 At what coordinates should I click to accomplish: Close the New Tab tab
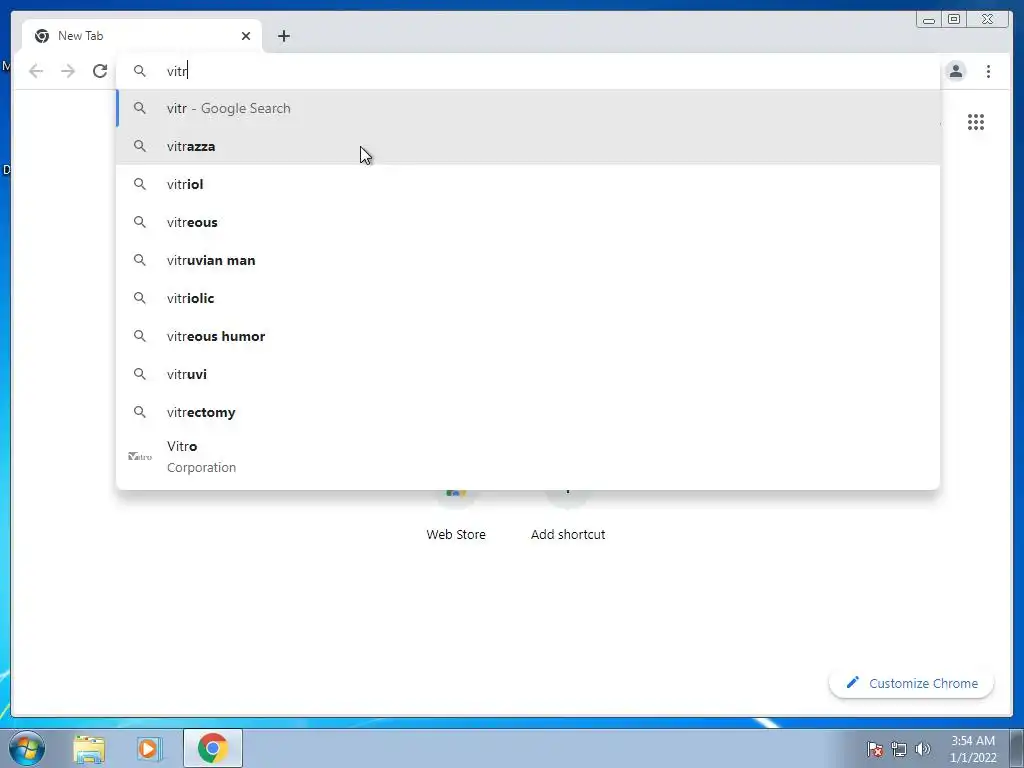(246, 36)
